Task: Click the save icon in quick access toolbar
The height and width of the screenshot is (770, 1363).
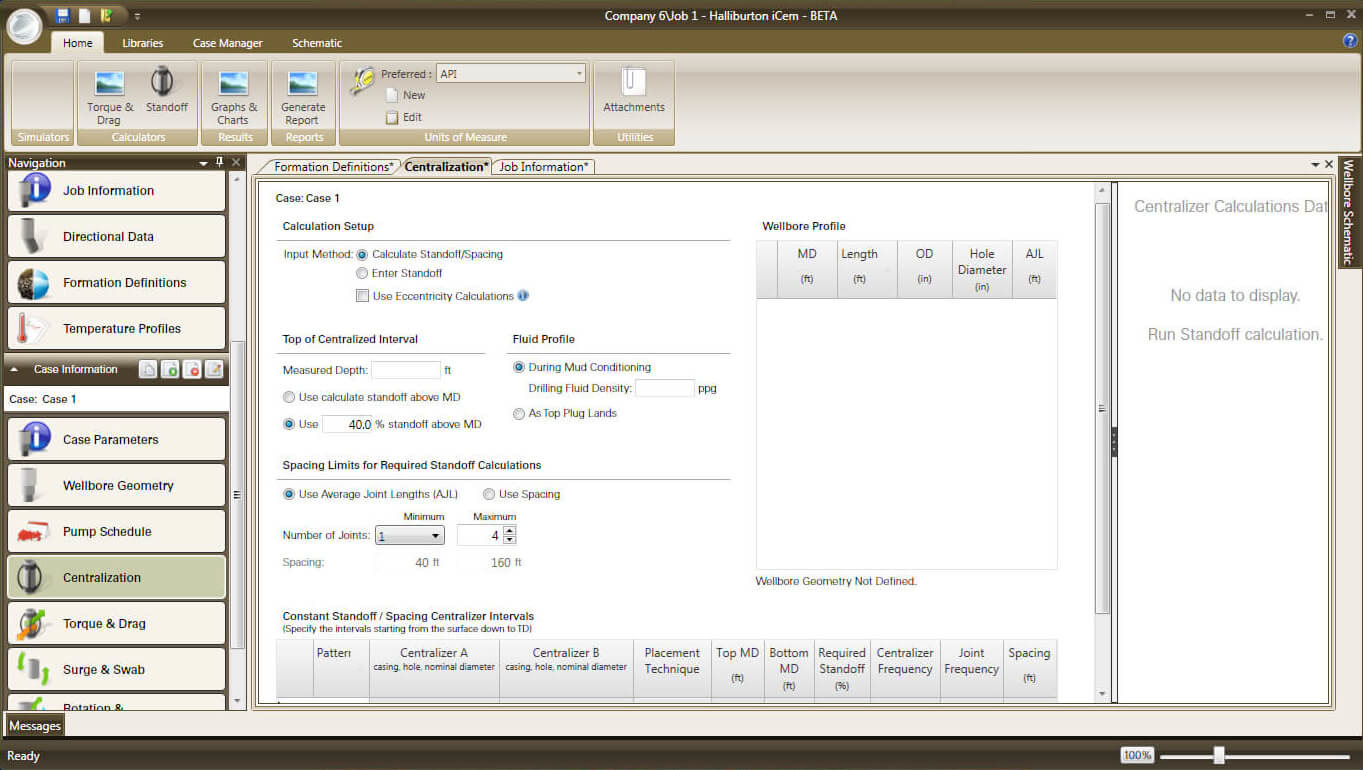Action: click(63, 15)
